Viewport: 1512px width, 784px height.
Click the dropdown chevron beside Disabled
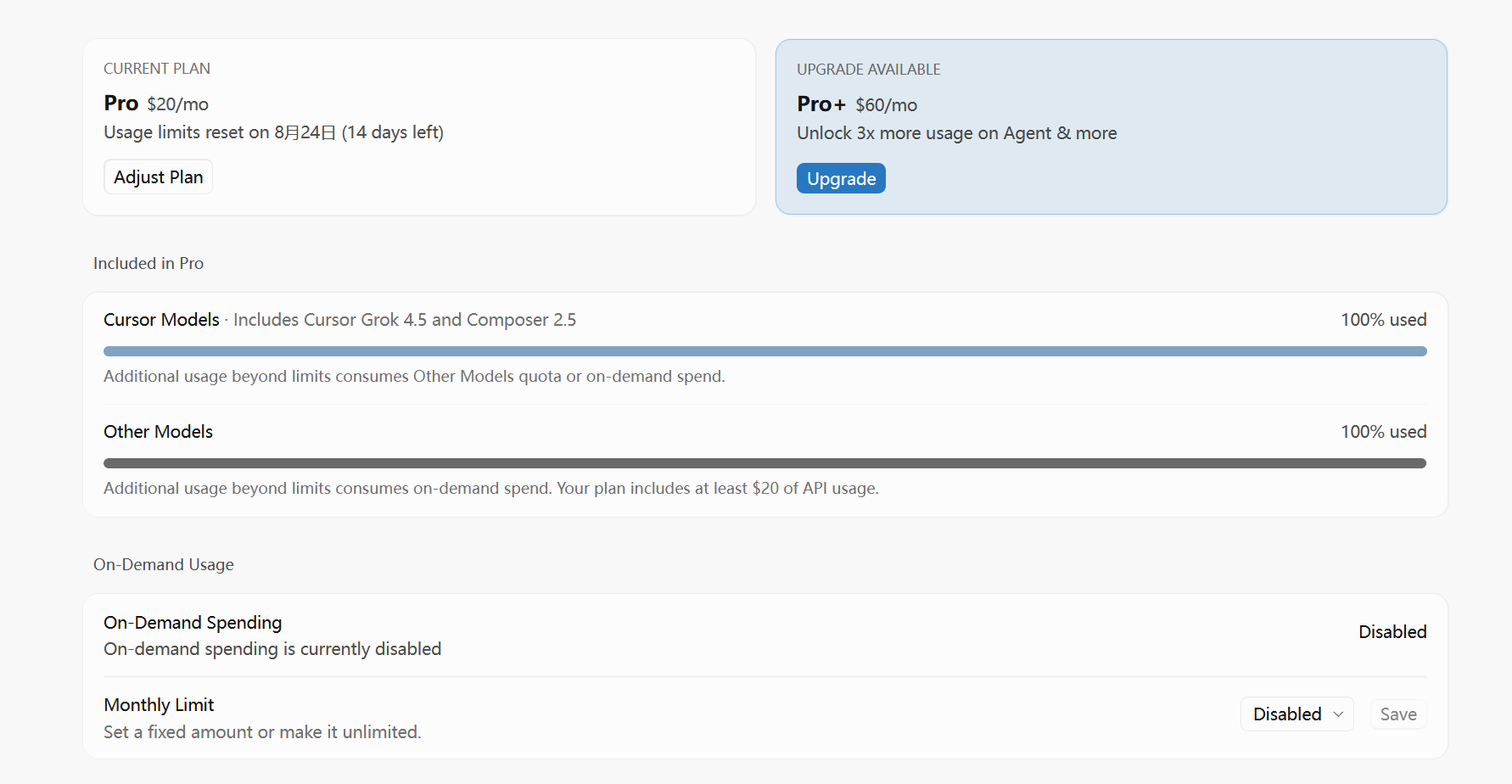(x=1338, y=714)
